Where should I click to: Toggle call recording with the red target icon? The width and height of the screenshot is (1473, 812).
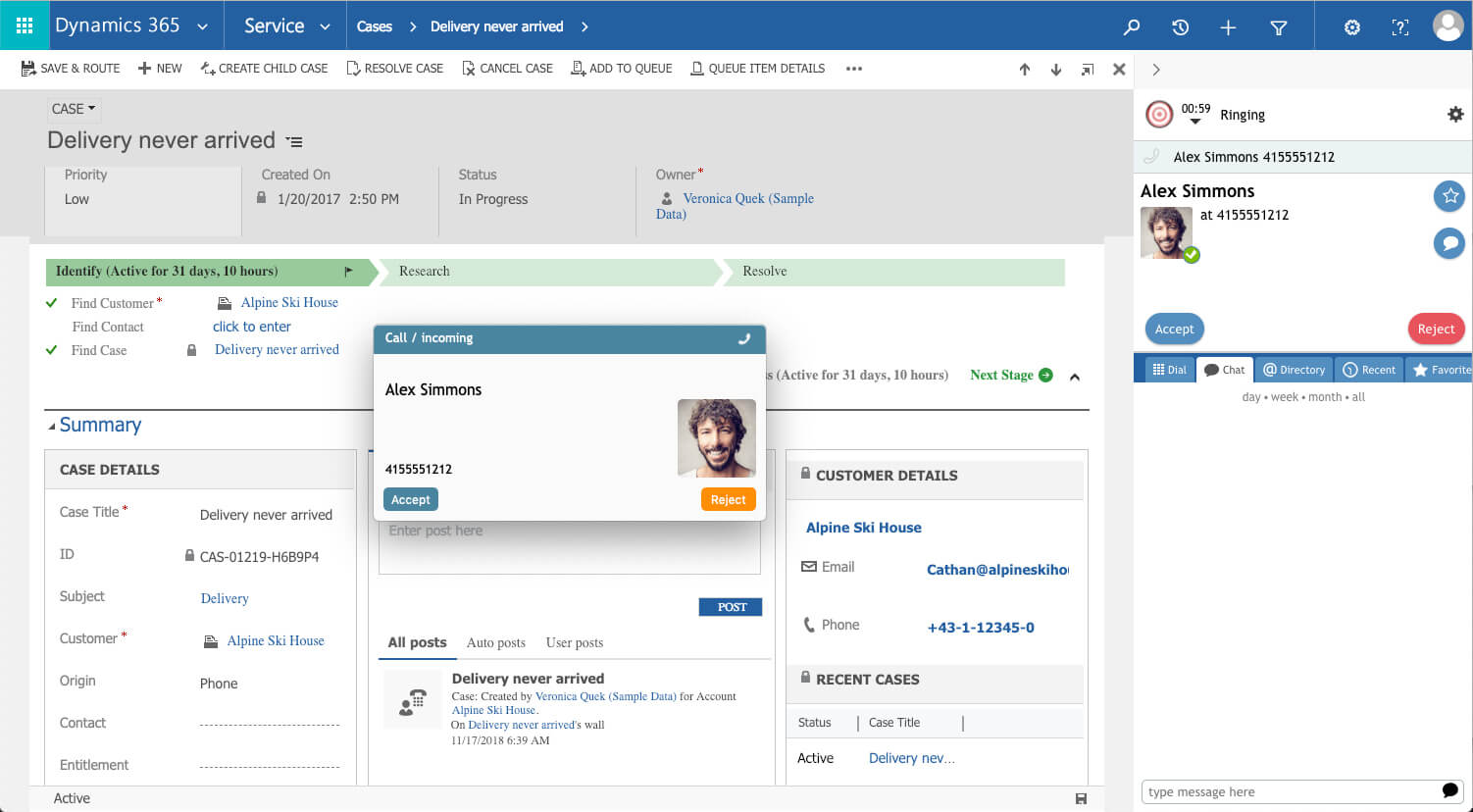1158,113
